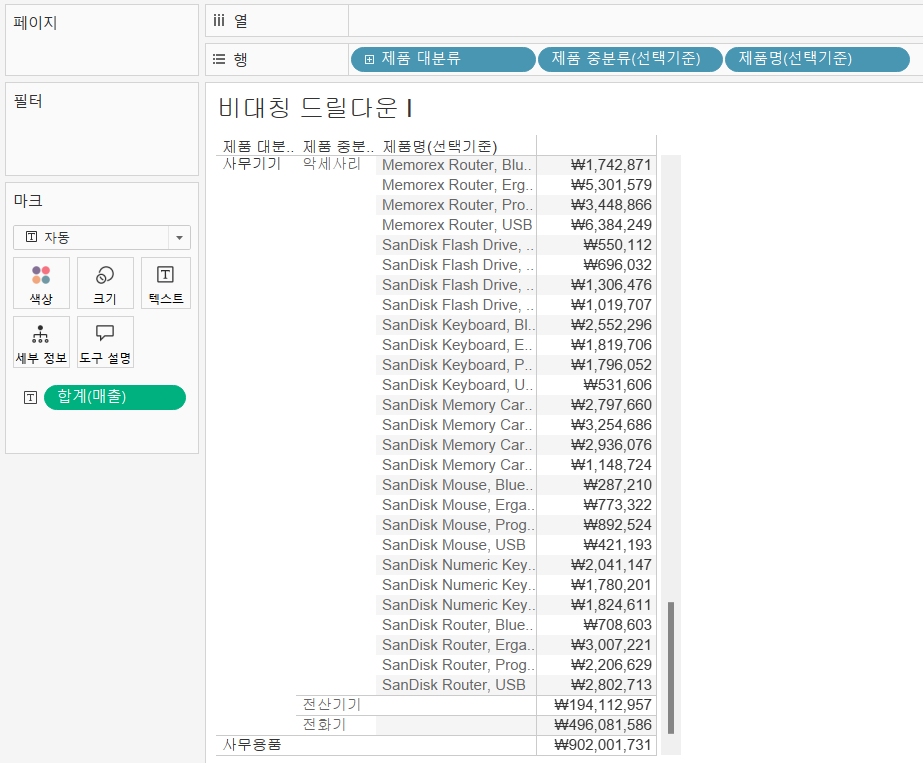Click the Columns (열) shelf drop area
The height and width of the screenshot is (763, 923).
click(636, 21)
